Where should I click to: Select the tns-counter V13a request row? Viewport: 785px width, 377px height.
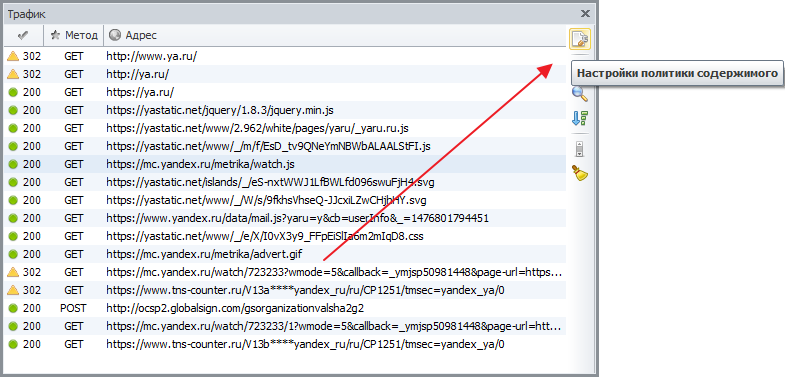click(285, 290)
